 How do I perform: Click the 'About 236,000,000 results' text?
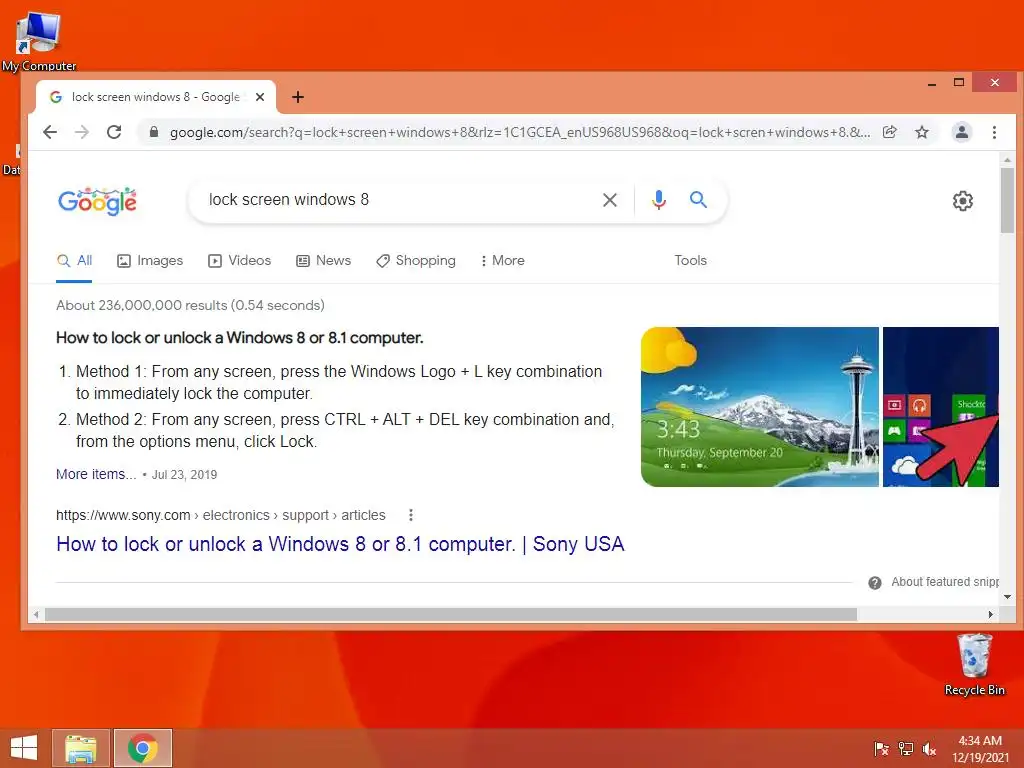(x=190, y=305)
